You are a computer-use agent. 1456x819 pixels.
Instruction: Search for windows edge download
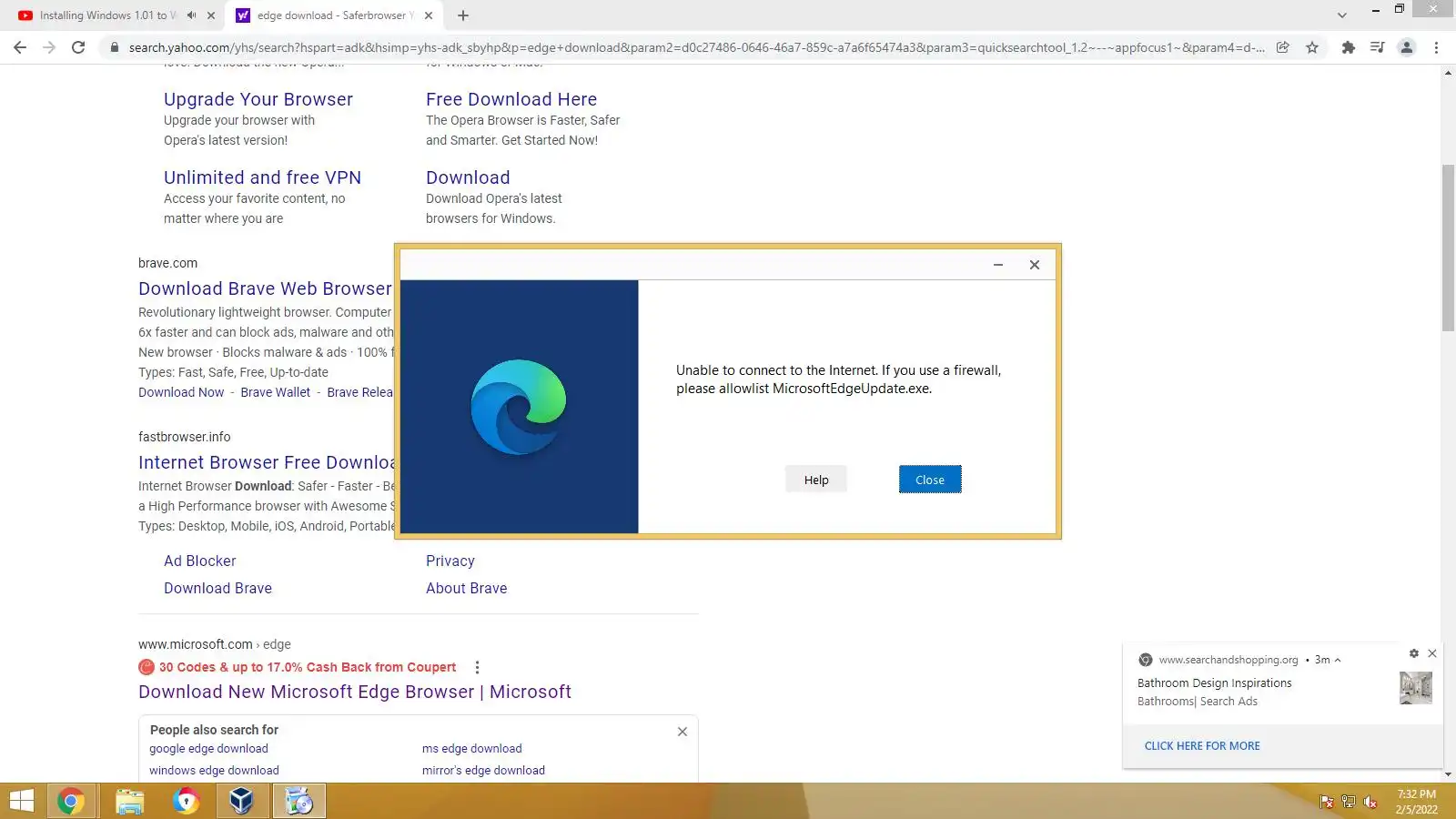pos(214,771)
